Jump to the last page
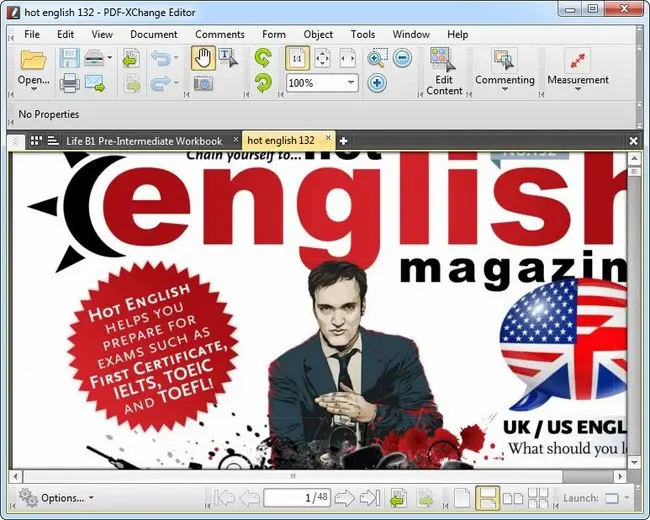The width and height of the screenshot is (650, 520). (x=369, y=498)
